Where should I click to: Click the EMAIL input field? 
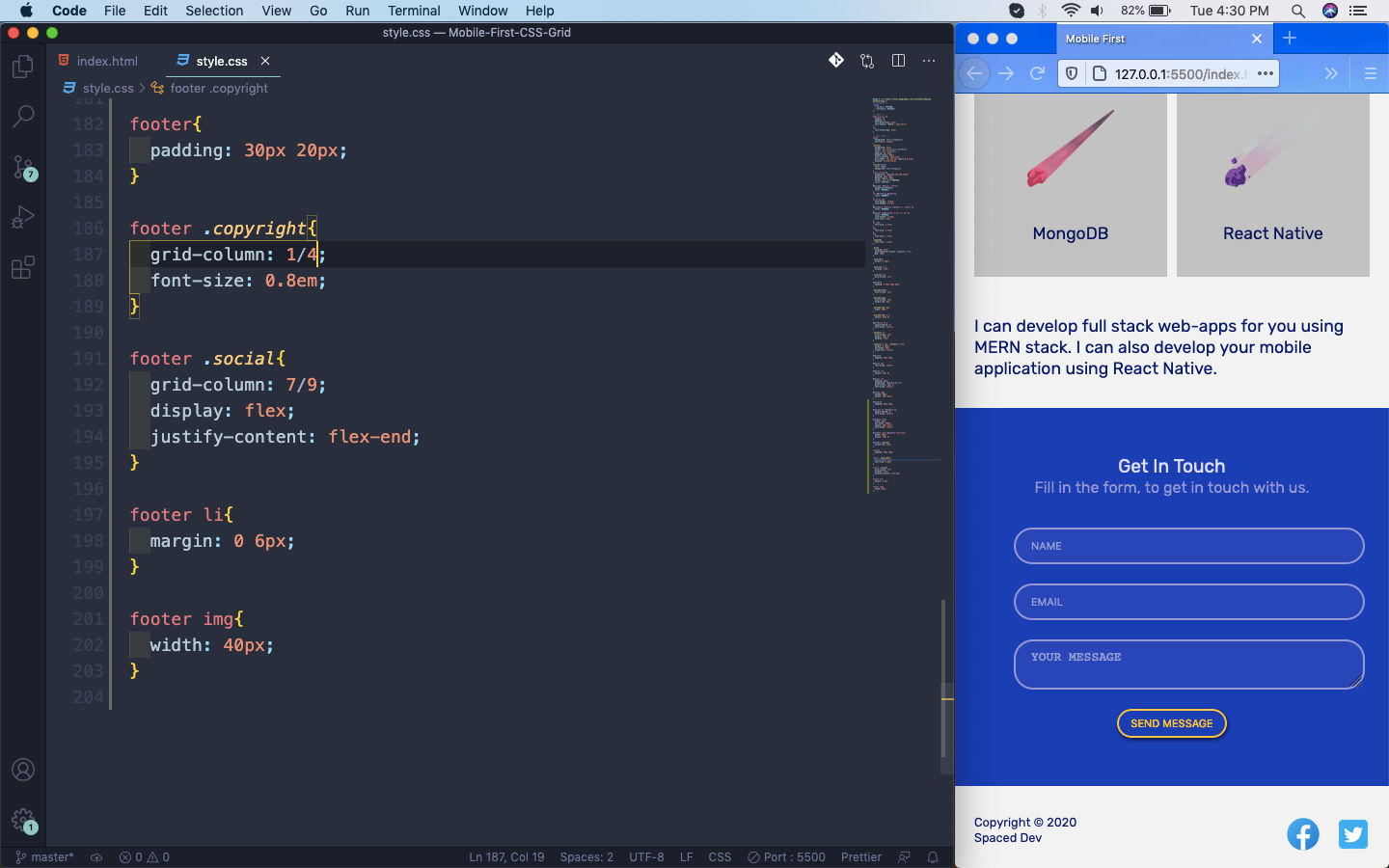pos(1188,602)
